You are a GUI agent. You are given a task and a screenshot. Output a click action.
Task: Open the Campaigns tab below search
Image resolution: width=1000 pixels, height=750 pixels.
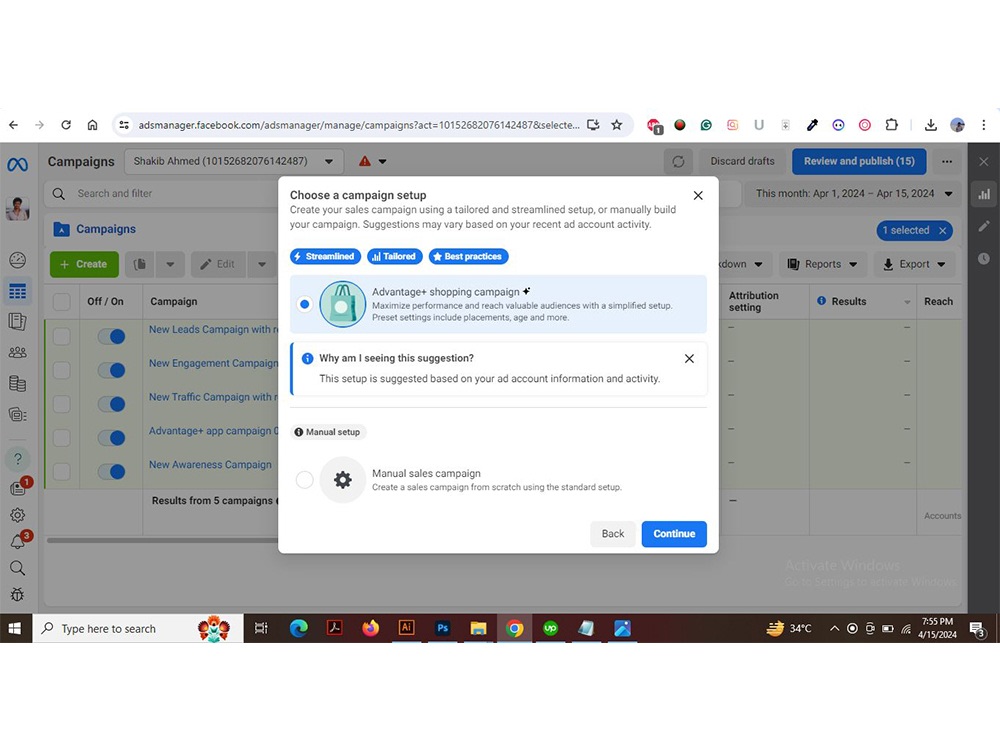(94, 229)
